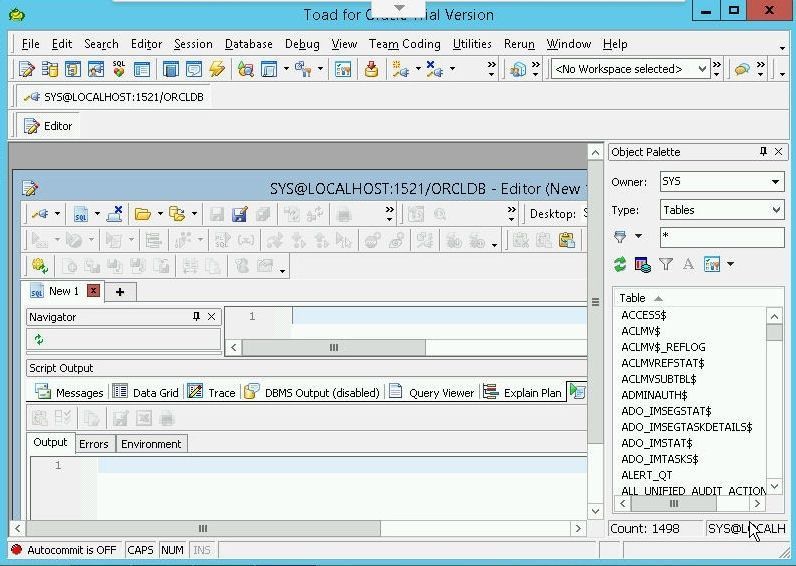Screen dimensions: 796x566
Task: Close the Object Palette panel
Action: pos(779,152)
